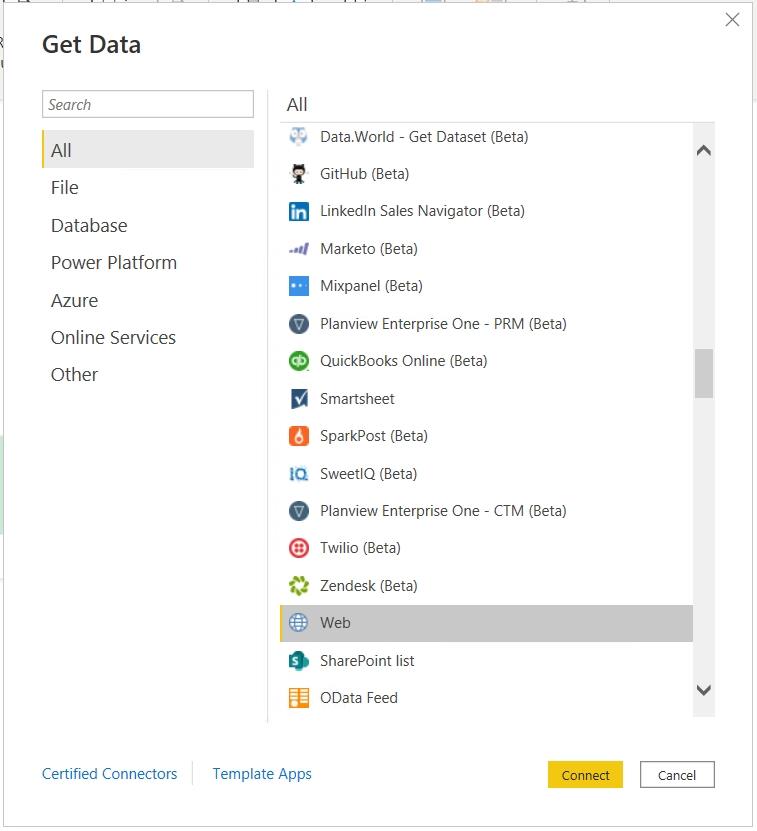This screenshot has width=757, height=831.
Task: Select LinkedIn Sales Navigator (Beta) name
Action: point(422,211)
